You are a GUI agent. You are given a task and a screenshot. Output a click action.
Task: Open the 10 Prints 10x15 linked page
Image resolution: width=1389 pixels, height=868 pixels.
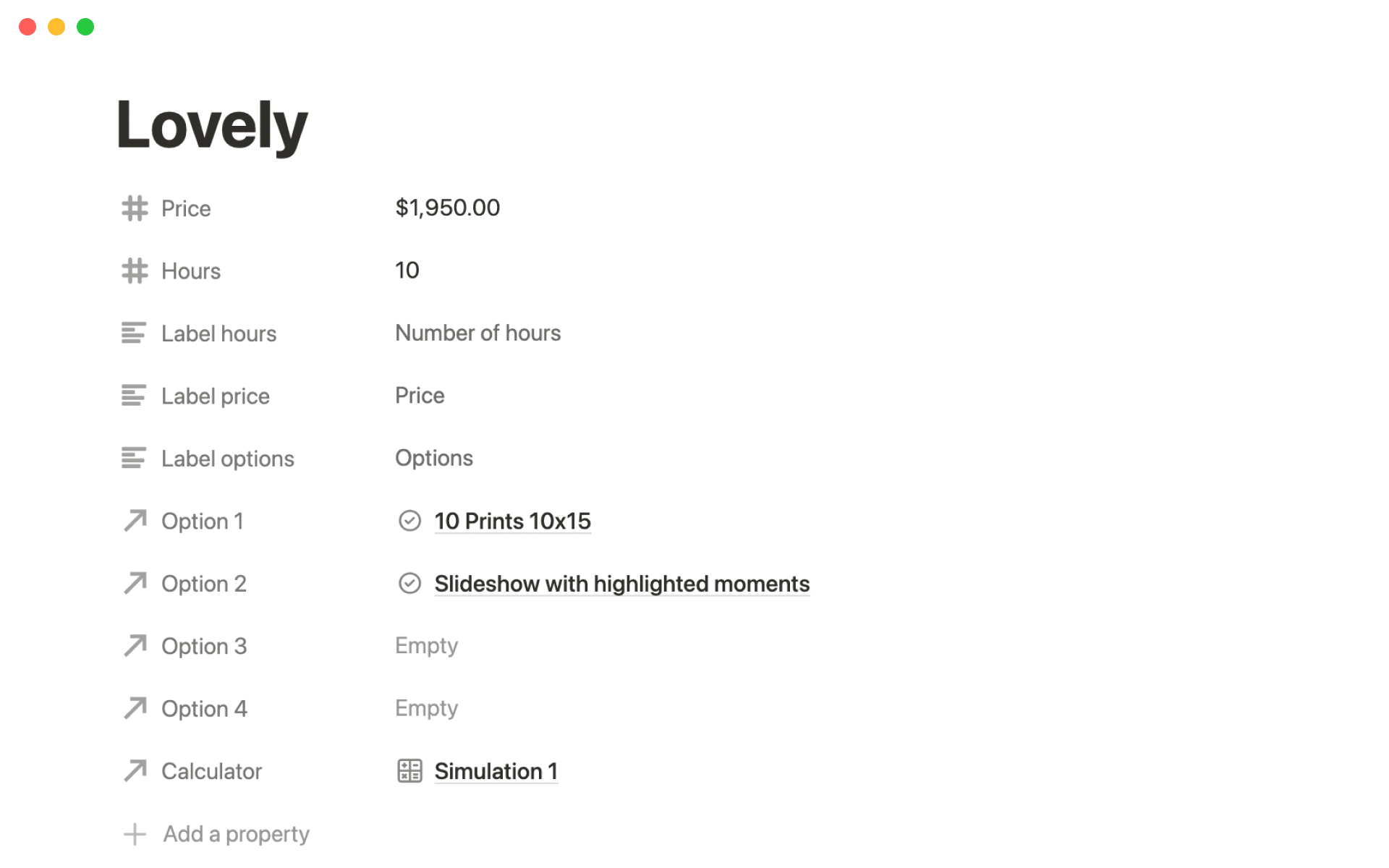pos(512,521)
